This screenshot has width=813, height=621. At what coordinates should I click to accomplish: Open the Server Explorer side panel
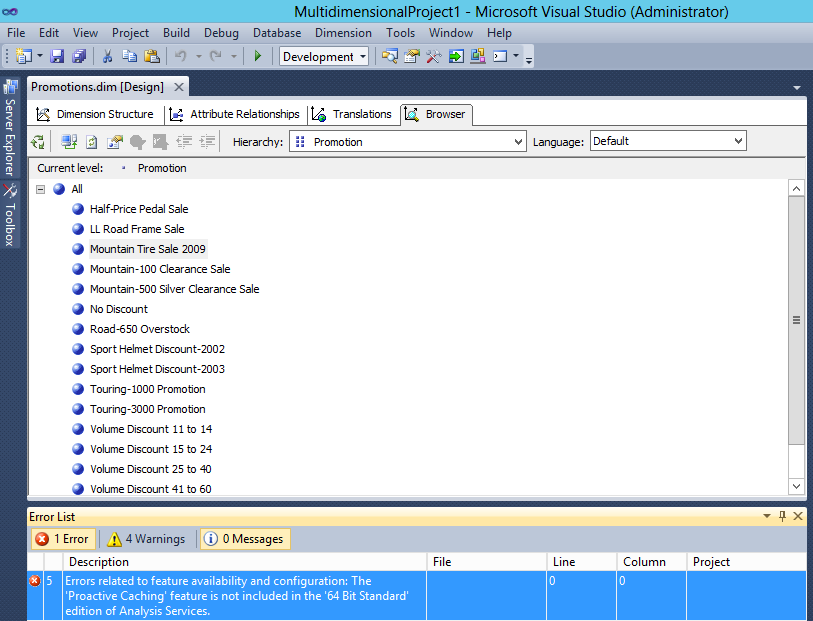coord(10,128)
